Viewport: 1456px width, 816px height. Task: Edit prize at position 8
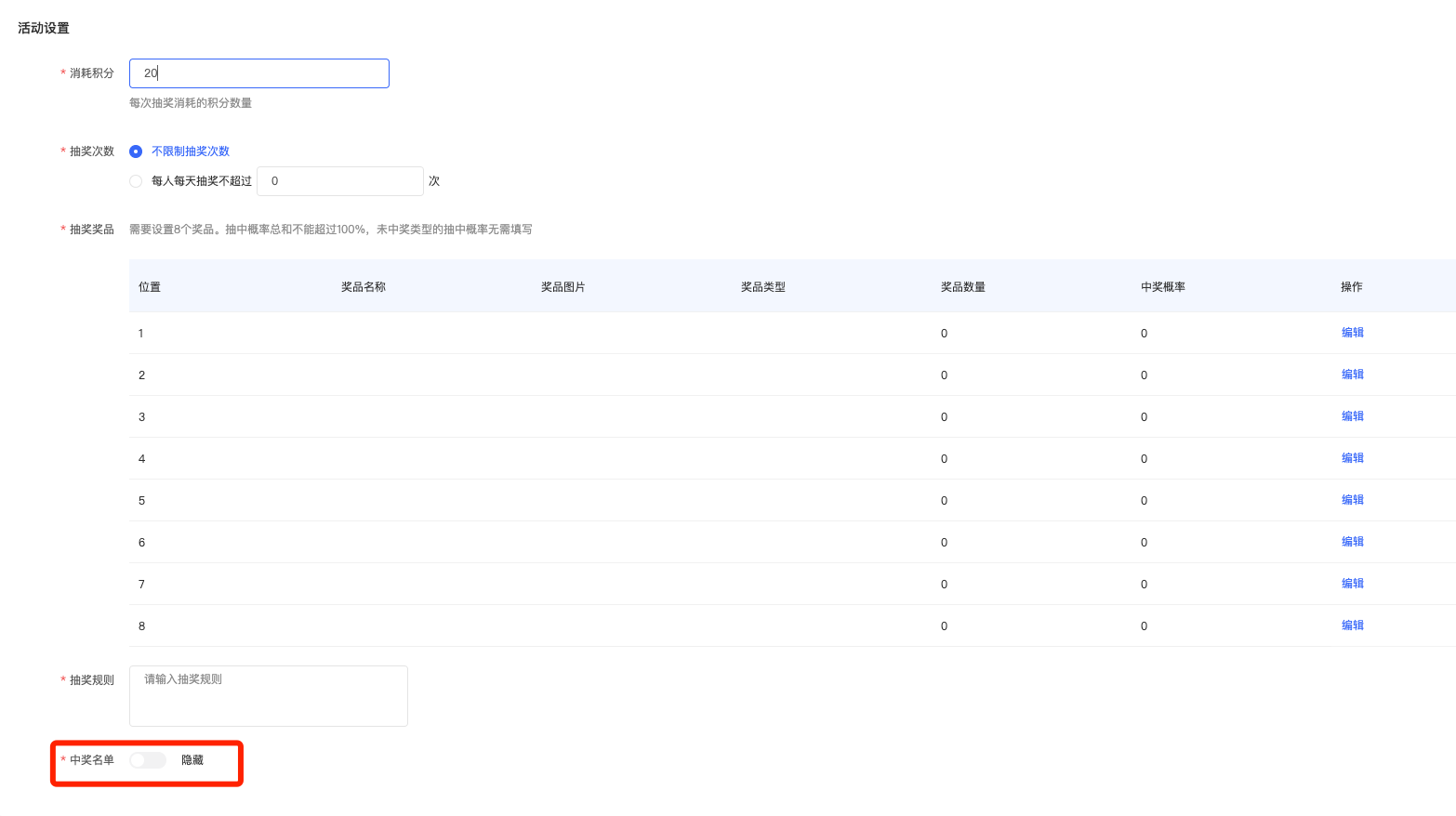pos(1352,625)
